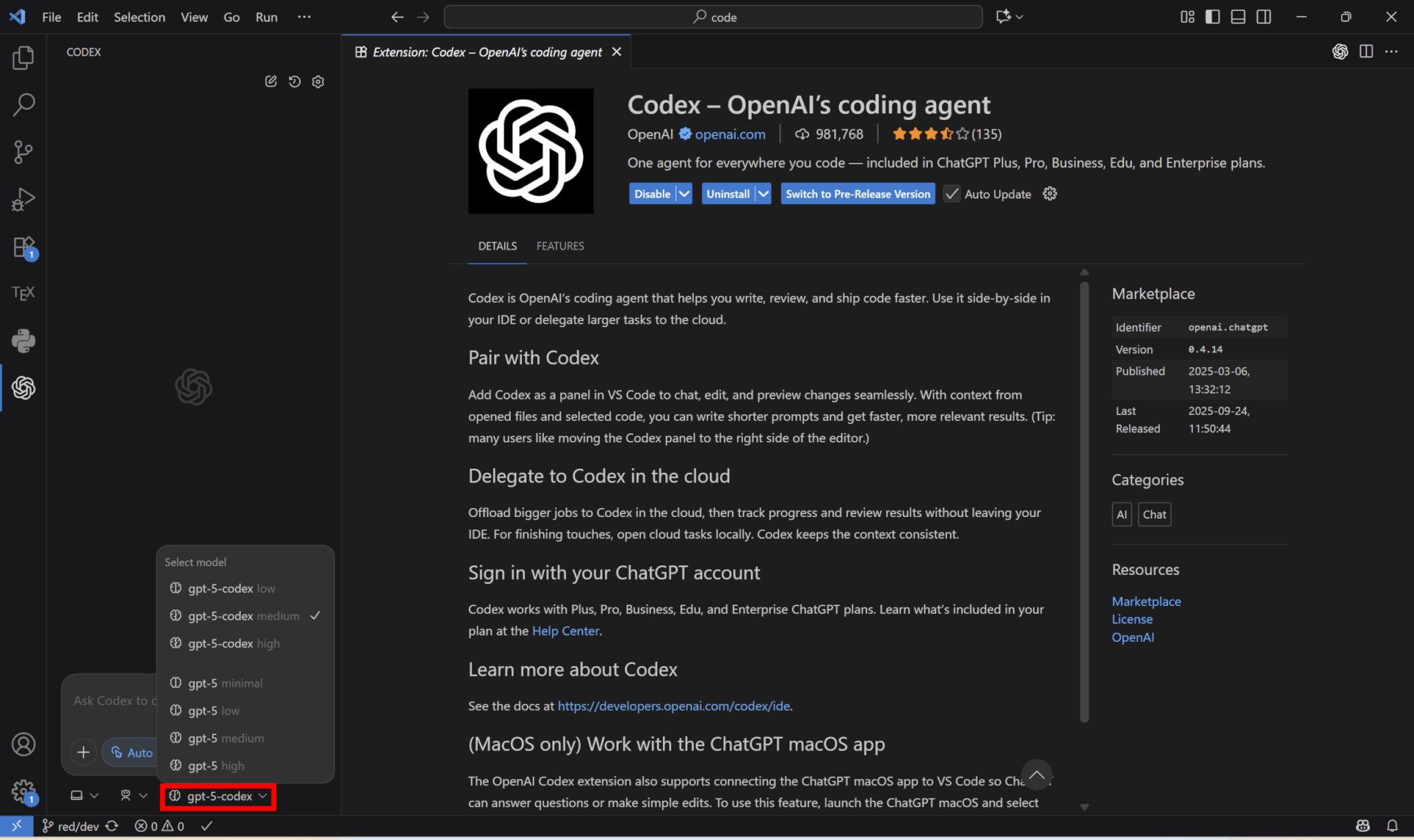Screen dimensions: 1414x840
Task: Open Run and Debug view
Action: click(23, 199)
